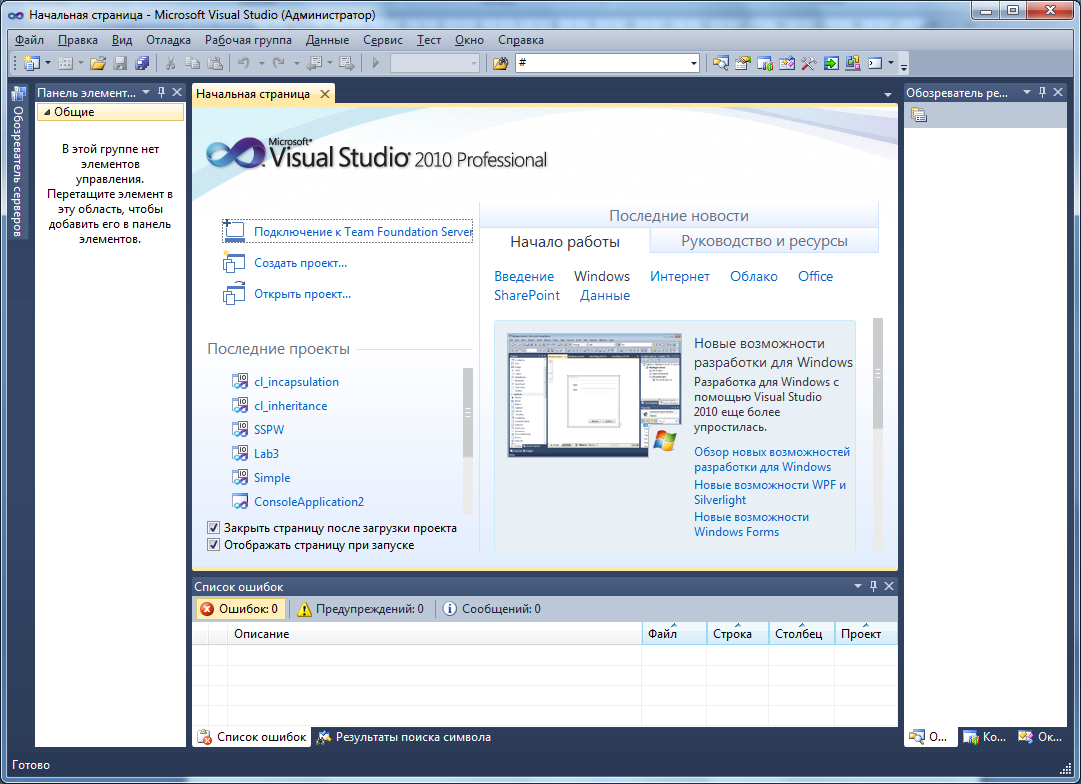Open the Файл menu
1081x784 pixels.
coord(30,40)
